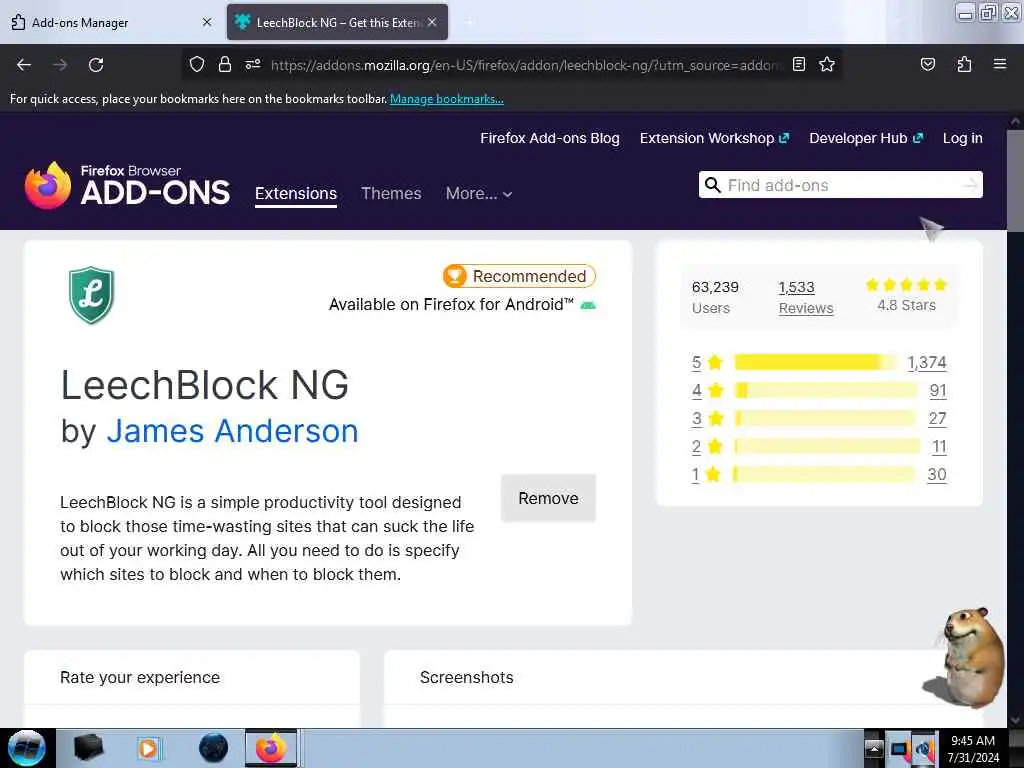Open the 91 four-star reviews count
Image resolution: width=1024 pixels, height=768 pixels.
pyautogui.click(x=938, y=391)
